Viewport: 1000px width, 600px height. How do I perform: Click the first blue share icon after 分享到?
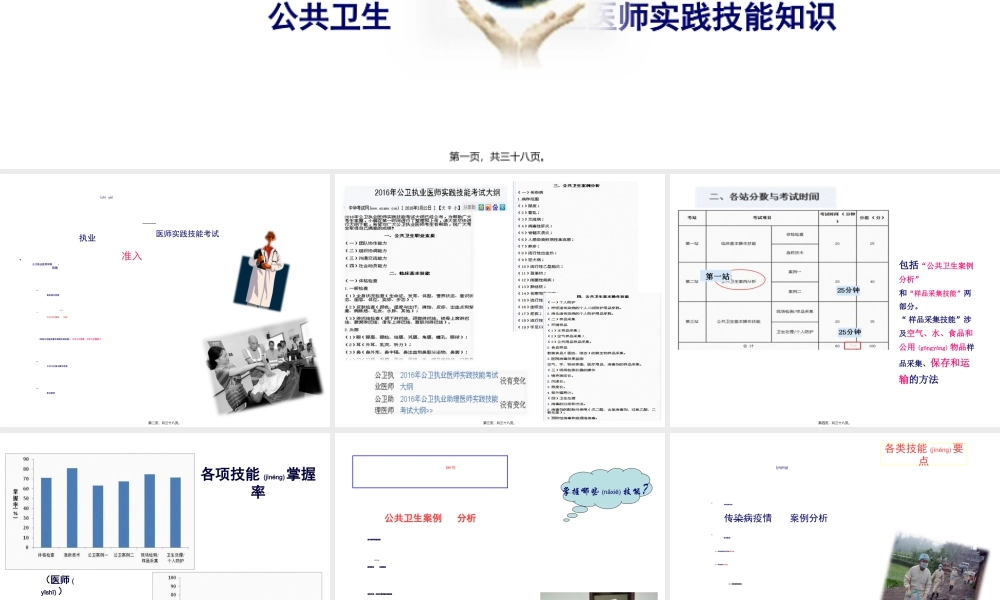coord(495,208)
